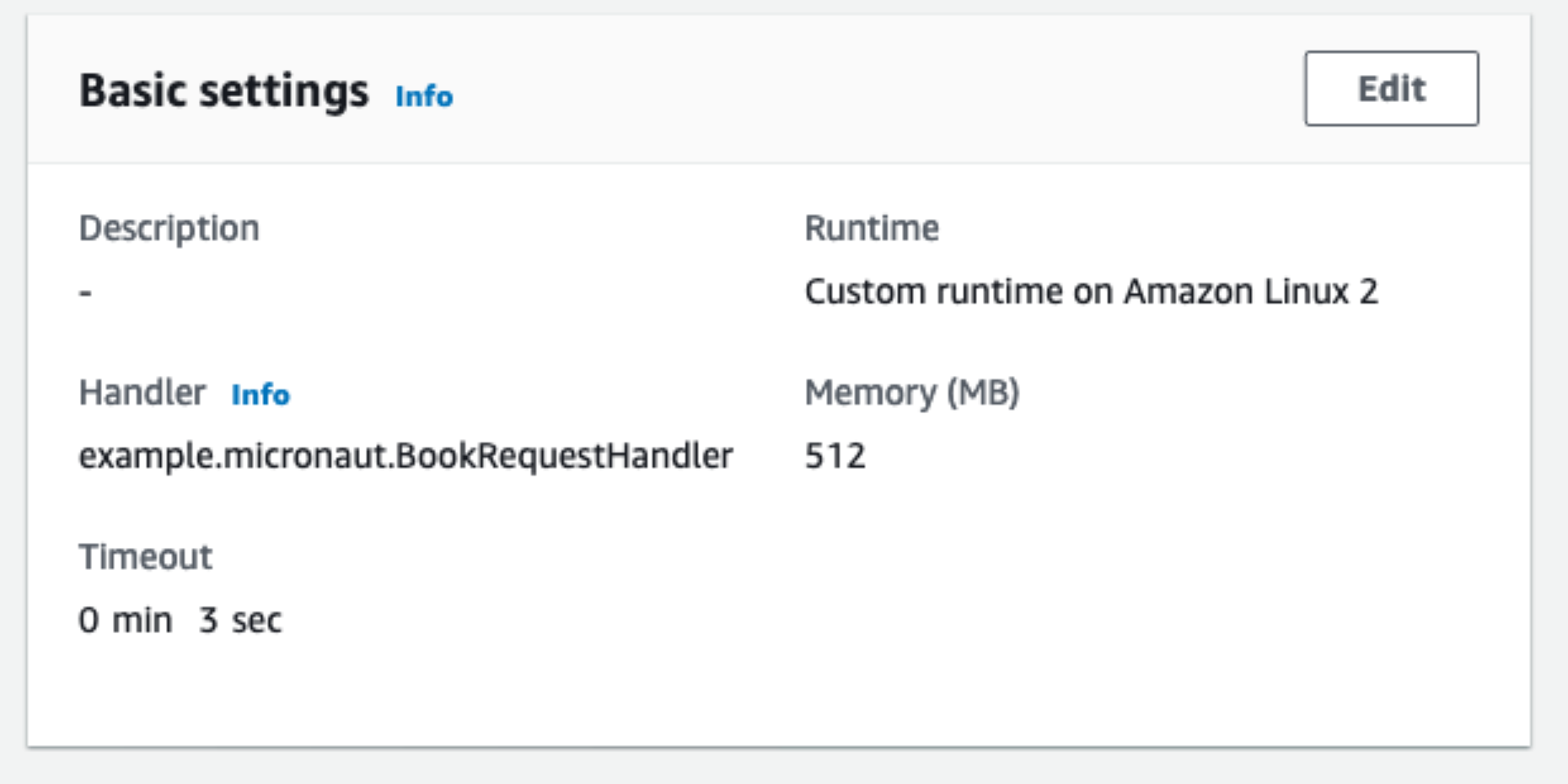Open Info link beside Basic settings
The height and width of the screenshot is (784, 1568).
coord(424,96)
